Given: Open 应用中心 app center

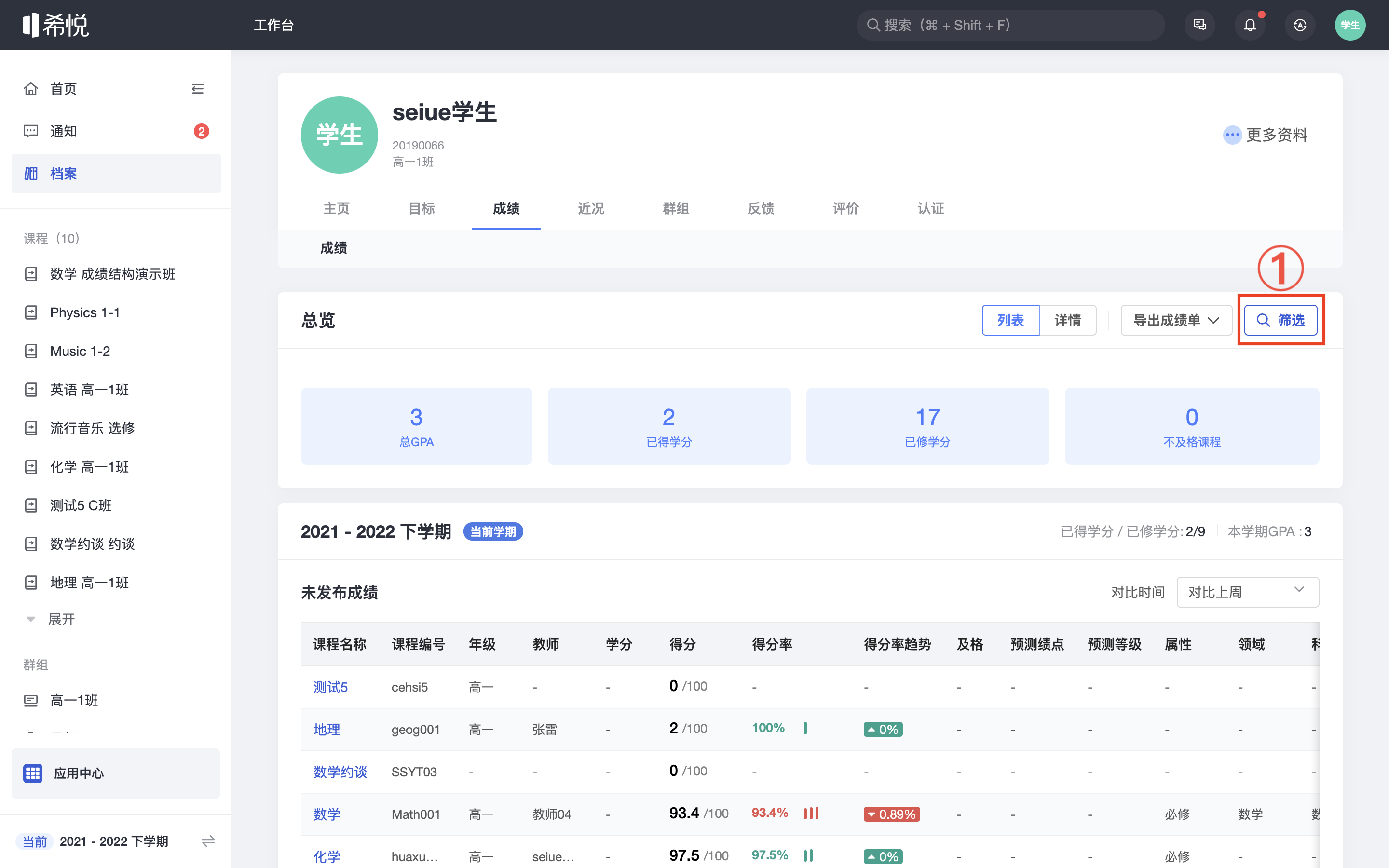Looking at the screenshot, I should (x=116, y=773).
